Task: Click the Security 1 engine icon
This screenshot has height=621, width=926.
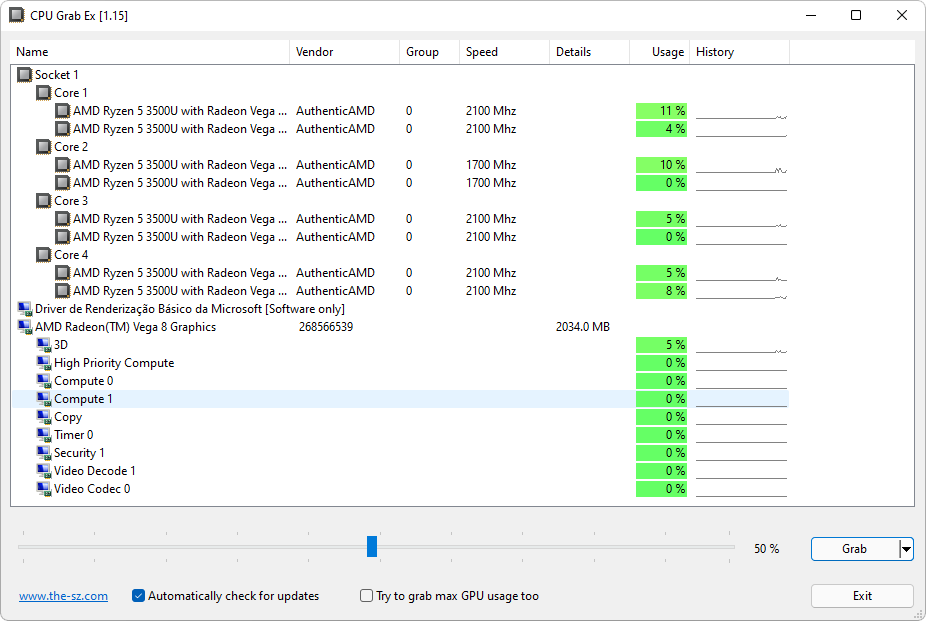Action: point(44,453)
